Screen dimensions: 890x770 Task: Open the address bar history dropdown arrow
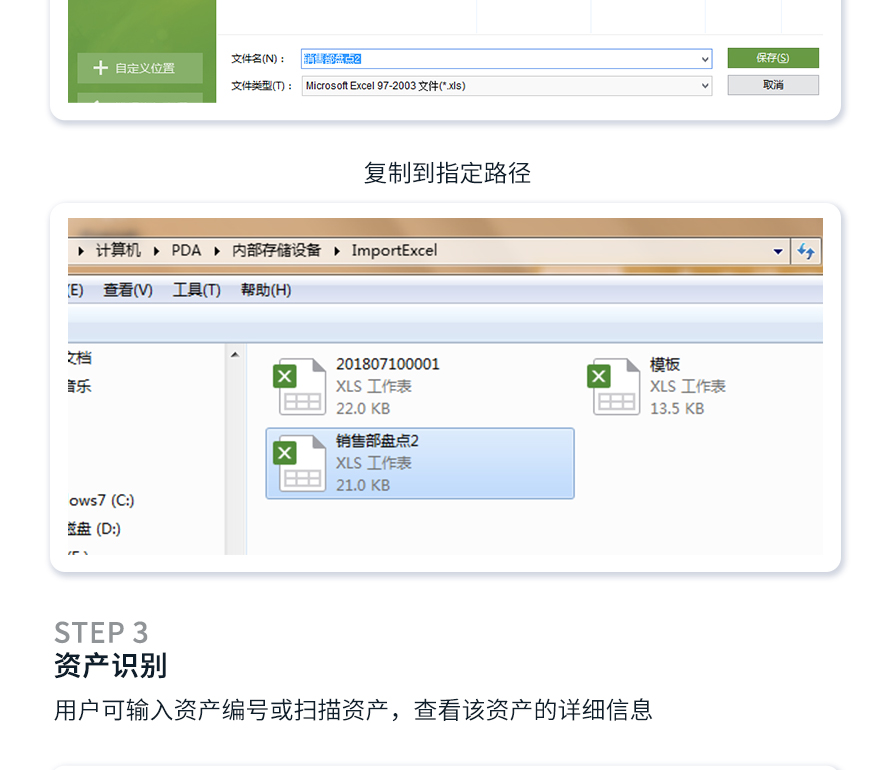point(778,251)
